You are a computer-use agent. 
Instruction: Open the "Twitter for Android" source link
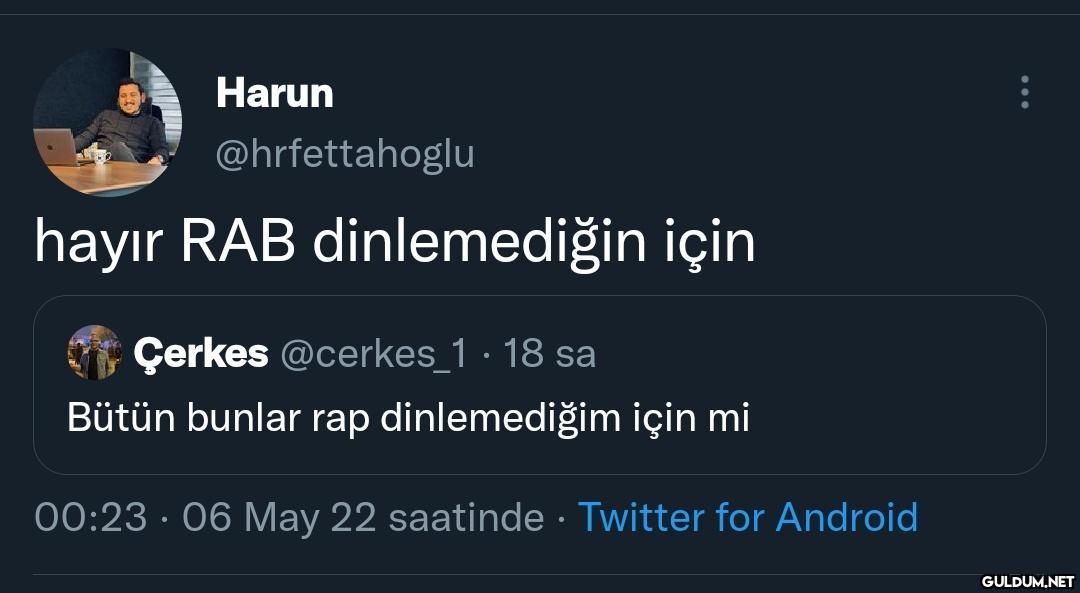coord(747,517)
